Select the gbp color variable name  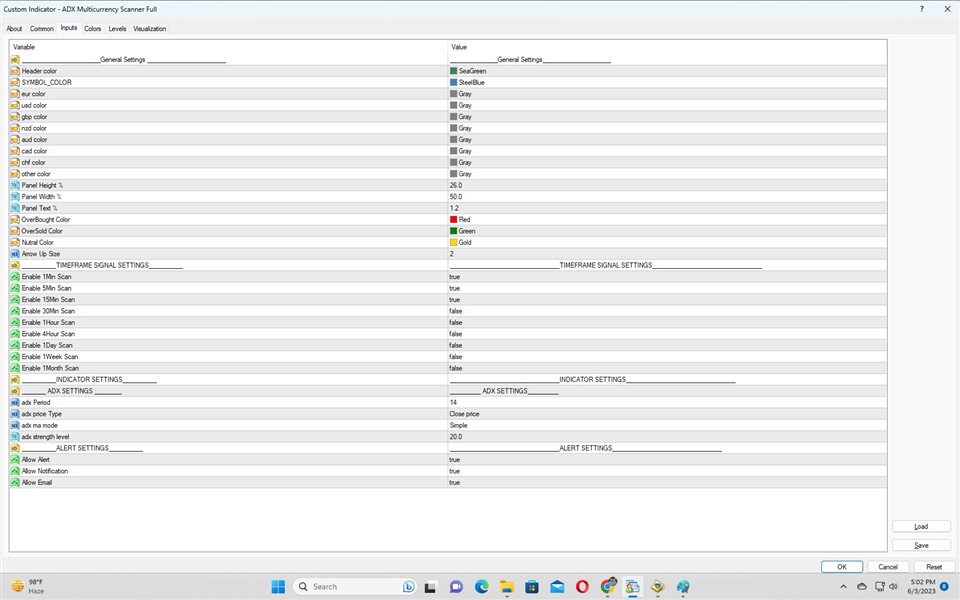pos(34,116)
